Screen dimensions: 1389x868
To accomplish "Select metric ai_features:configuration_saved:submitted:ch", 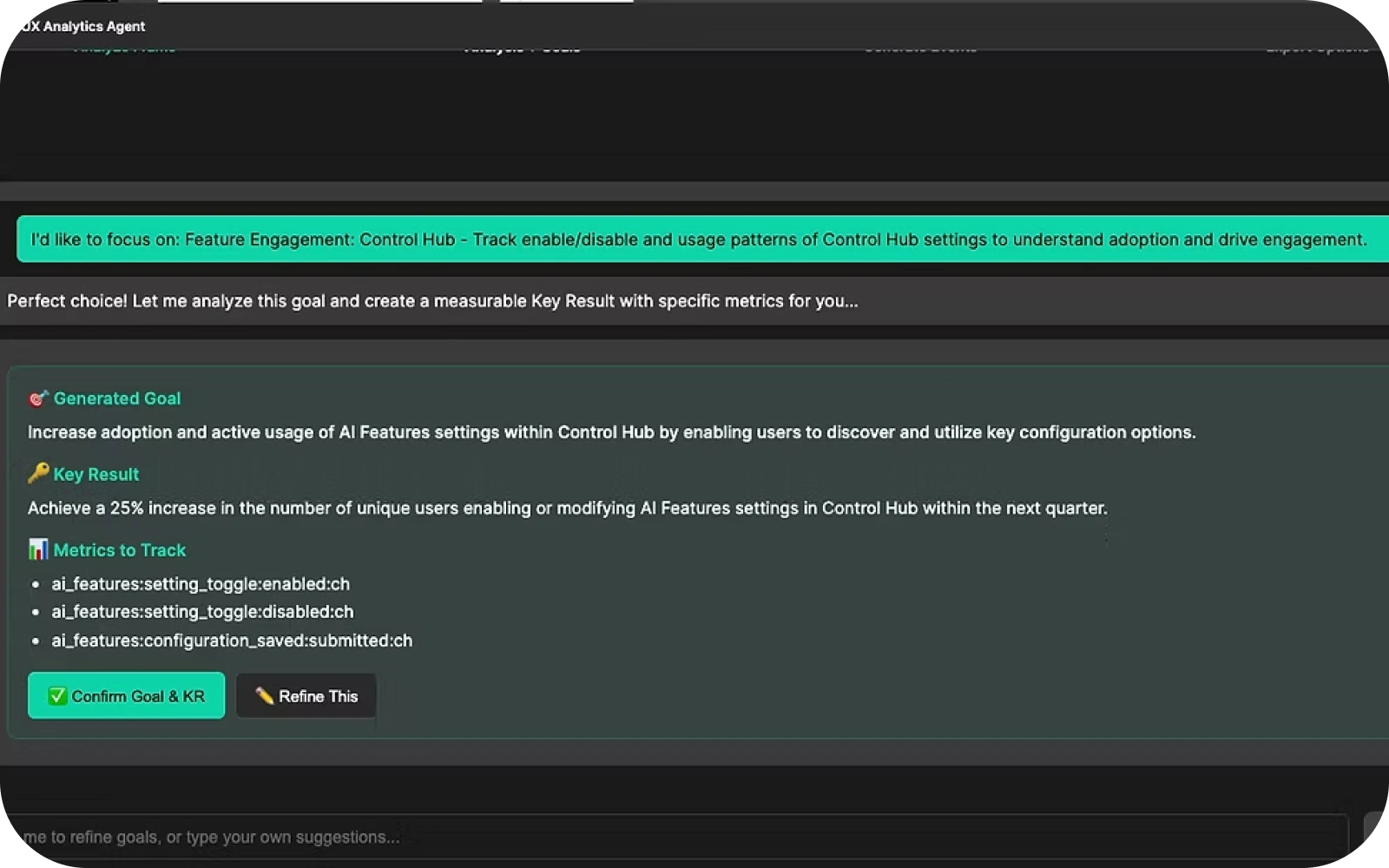I will (x=232, y=641).
